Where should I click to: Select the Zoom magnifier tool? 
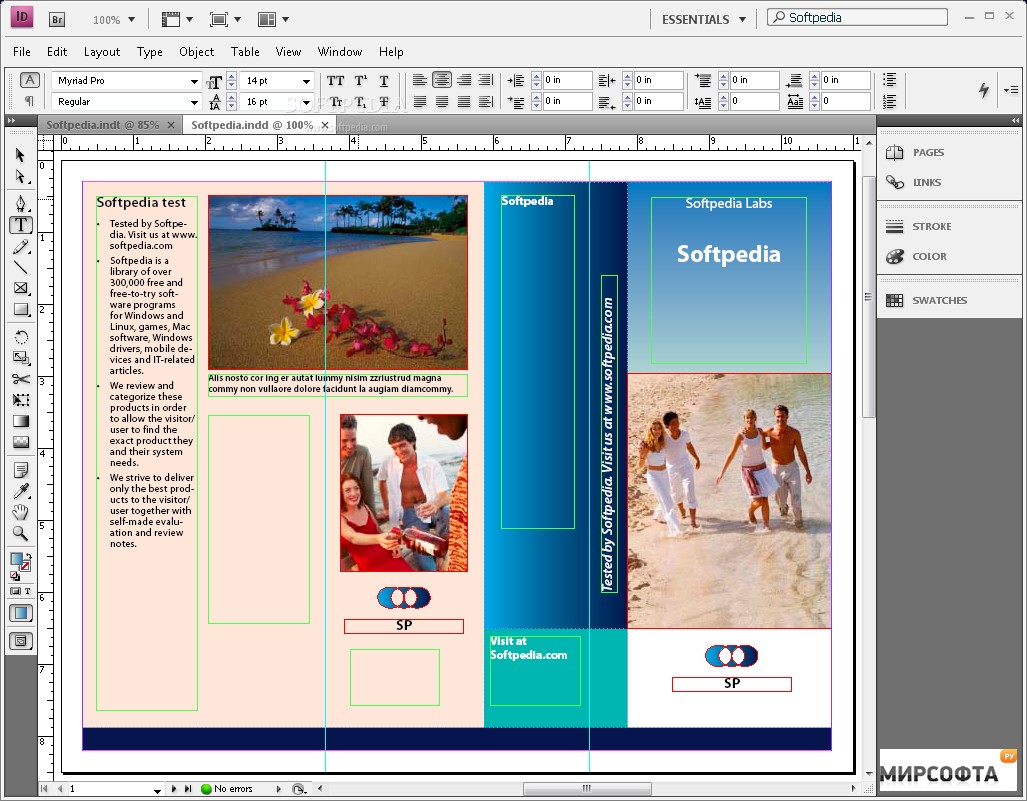(x=20, y=533)
